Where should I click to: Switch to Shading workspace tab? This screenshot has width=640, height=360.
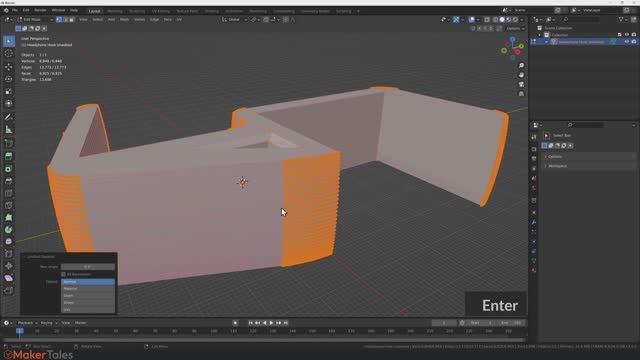tap(212, 11)
